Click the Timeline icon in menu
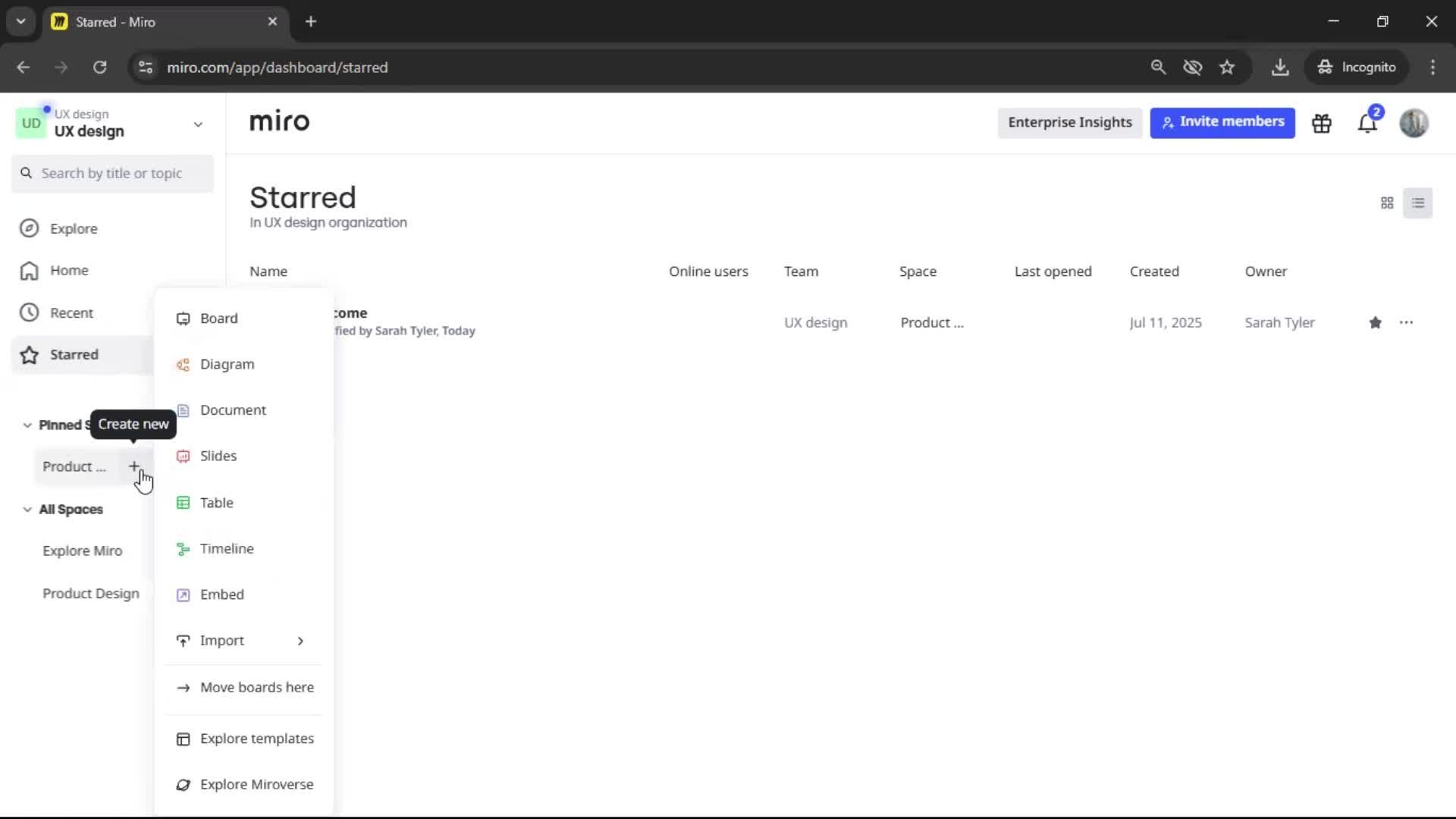This screenshot has width=1456, height=819. point(183,549)
